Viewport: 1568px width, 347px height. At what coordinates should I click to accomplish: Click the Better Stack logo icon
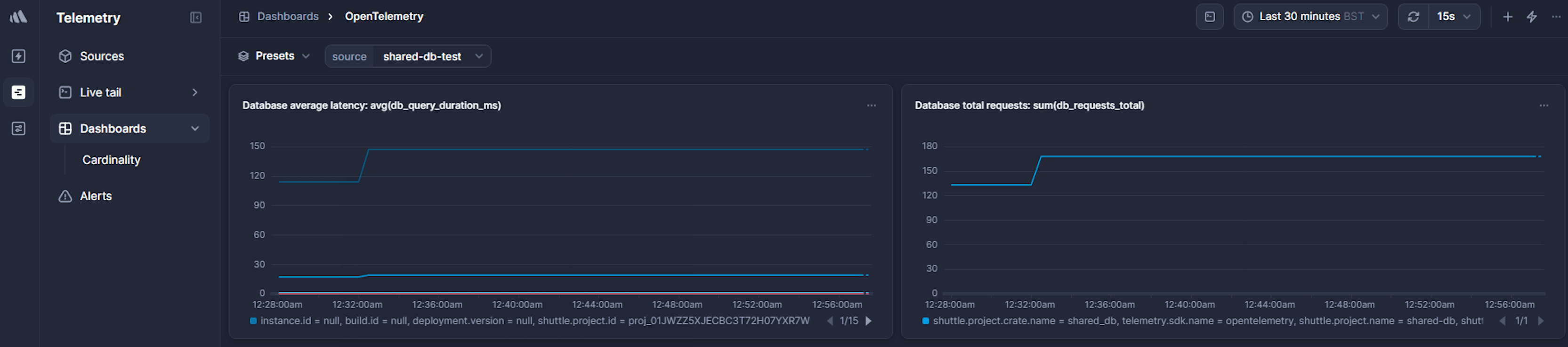pyautogui.click(x=18, y=17)
